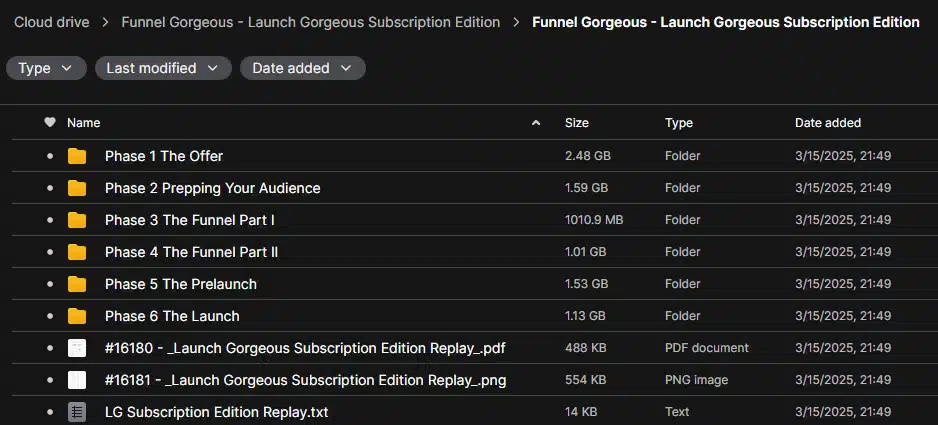Click the PDF file icon for #16180
The width and height of the screenshot is (938, 425).
tap(77, 348)
